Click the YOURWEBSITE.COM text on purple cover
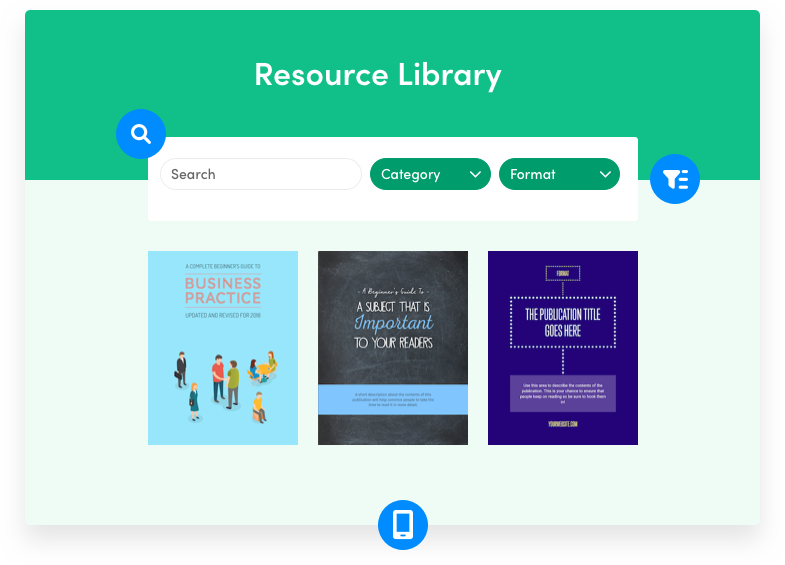The image size is (785, 565). pyautogui.click(x=563, y=423)
